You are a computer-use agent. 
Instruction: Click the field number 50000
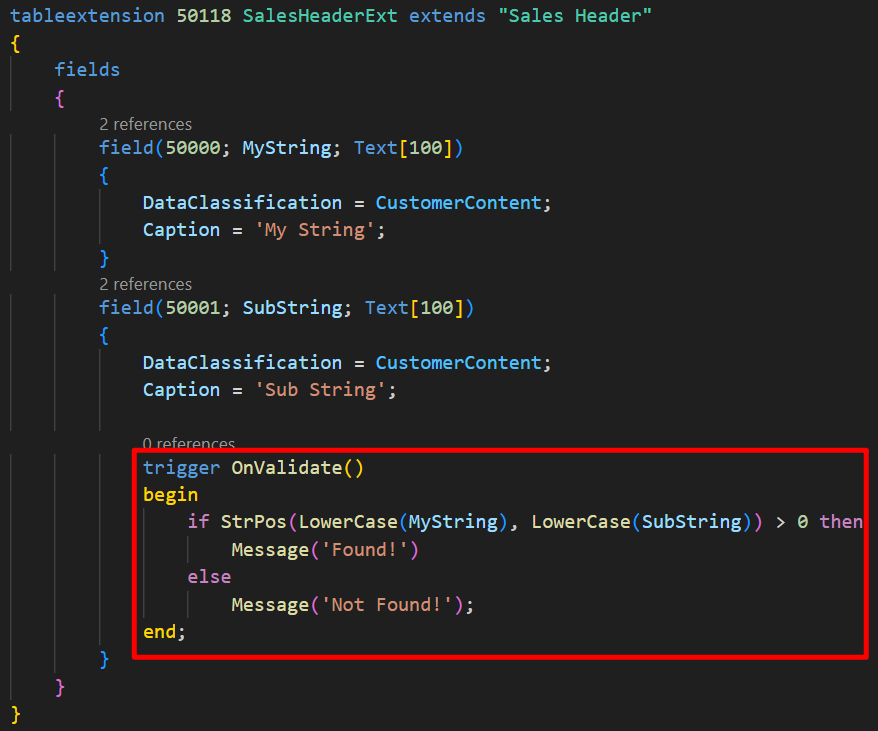[x=193, y=148]
